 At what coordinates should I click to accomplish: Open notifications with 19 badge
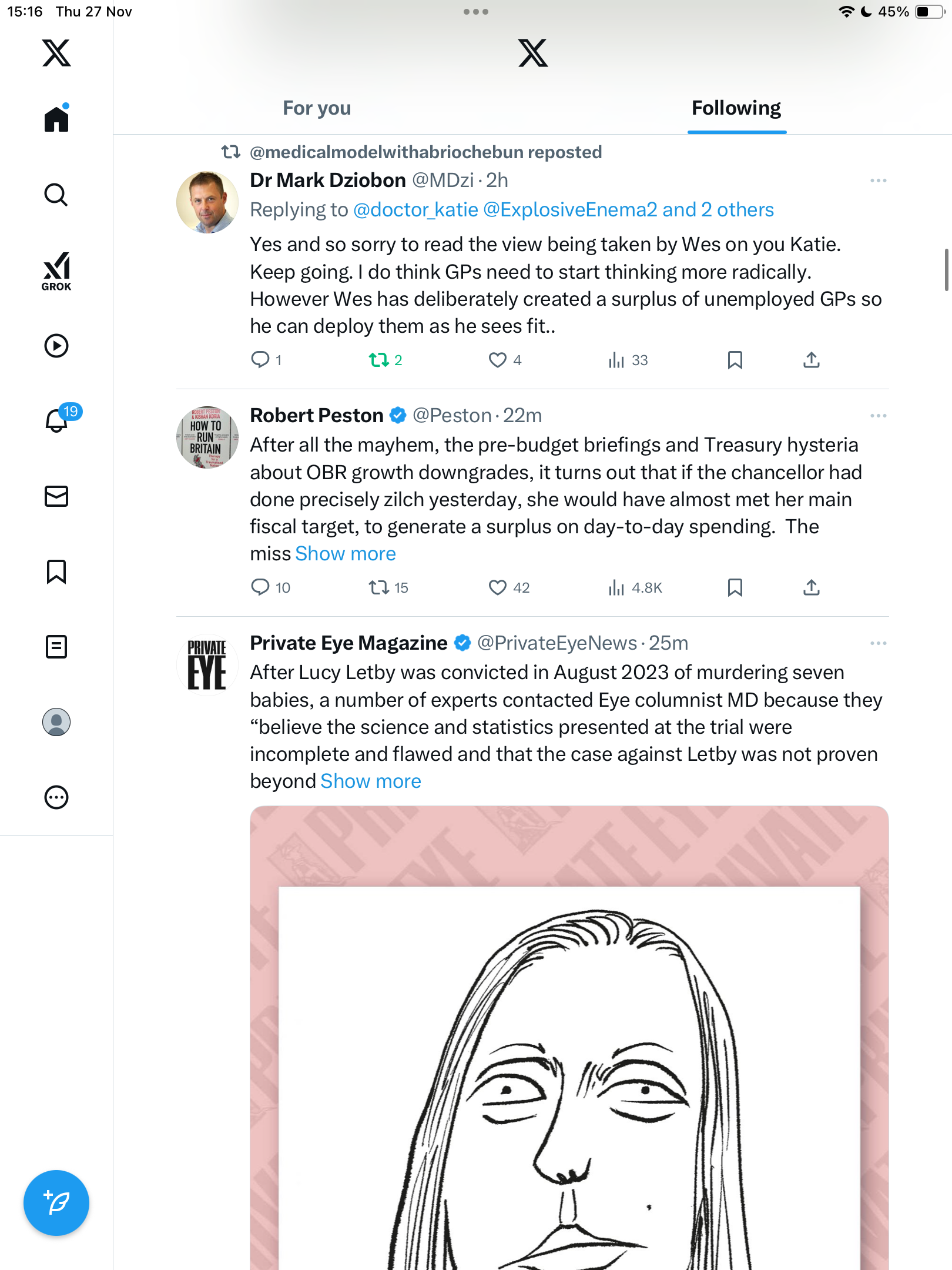pos(57,420)
